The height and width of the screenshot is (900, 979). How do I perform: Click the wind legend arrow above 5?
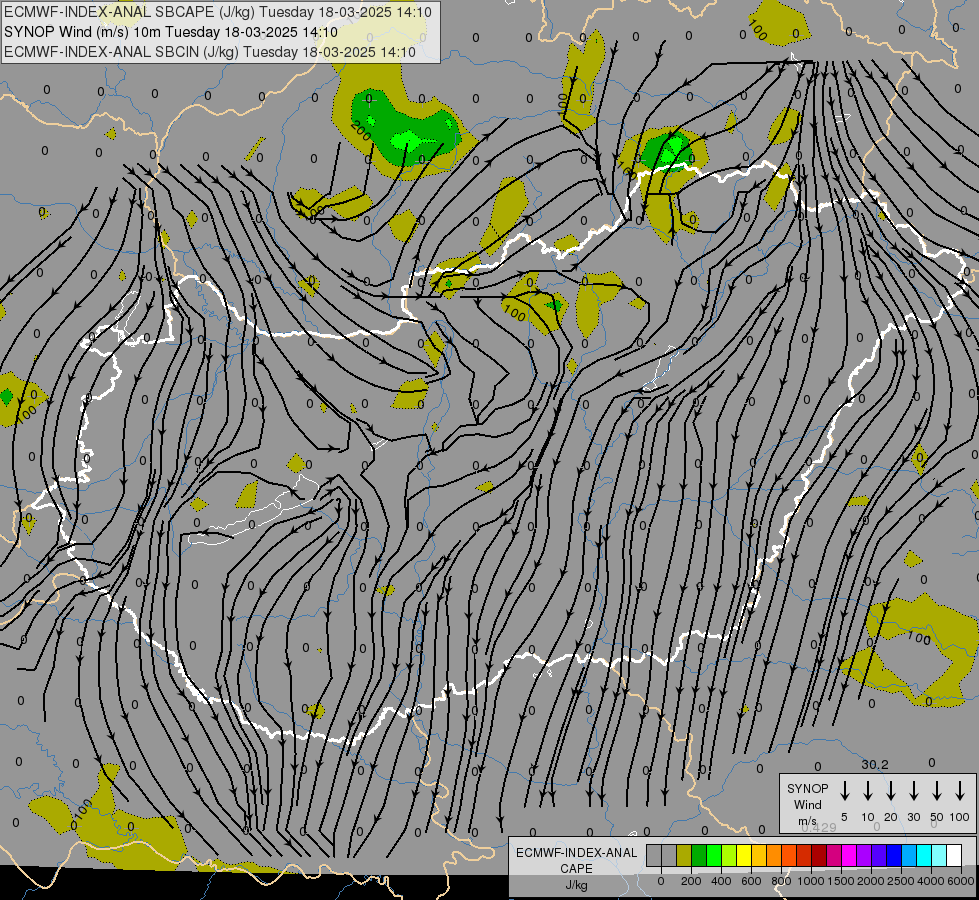844,791
